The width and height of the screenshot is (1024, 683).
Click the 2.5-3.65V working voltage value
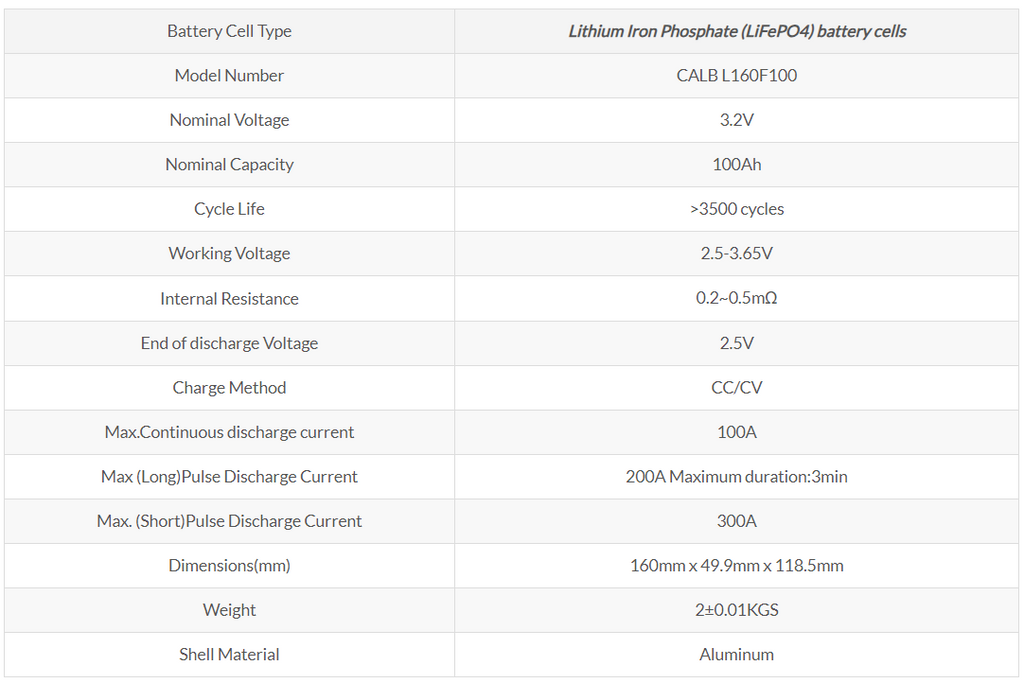click(737, 253)
